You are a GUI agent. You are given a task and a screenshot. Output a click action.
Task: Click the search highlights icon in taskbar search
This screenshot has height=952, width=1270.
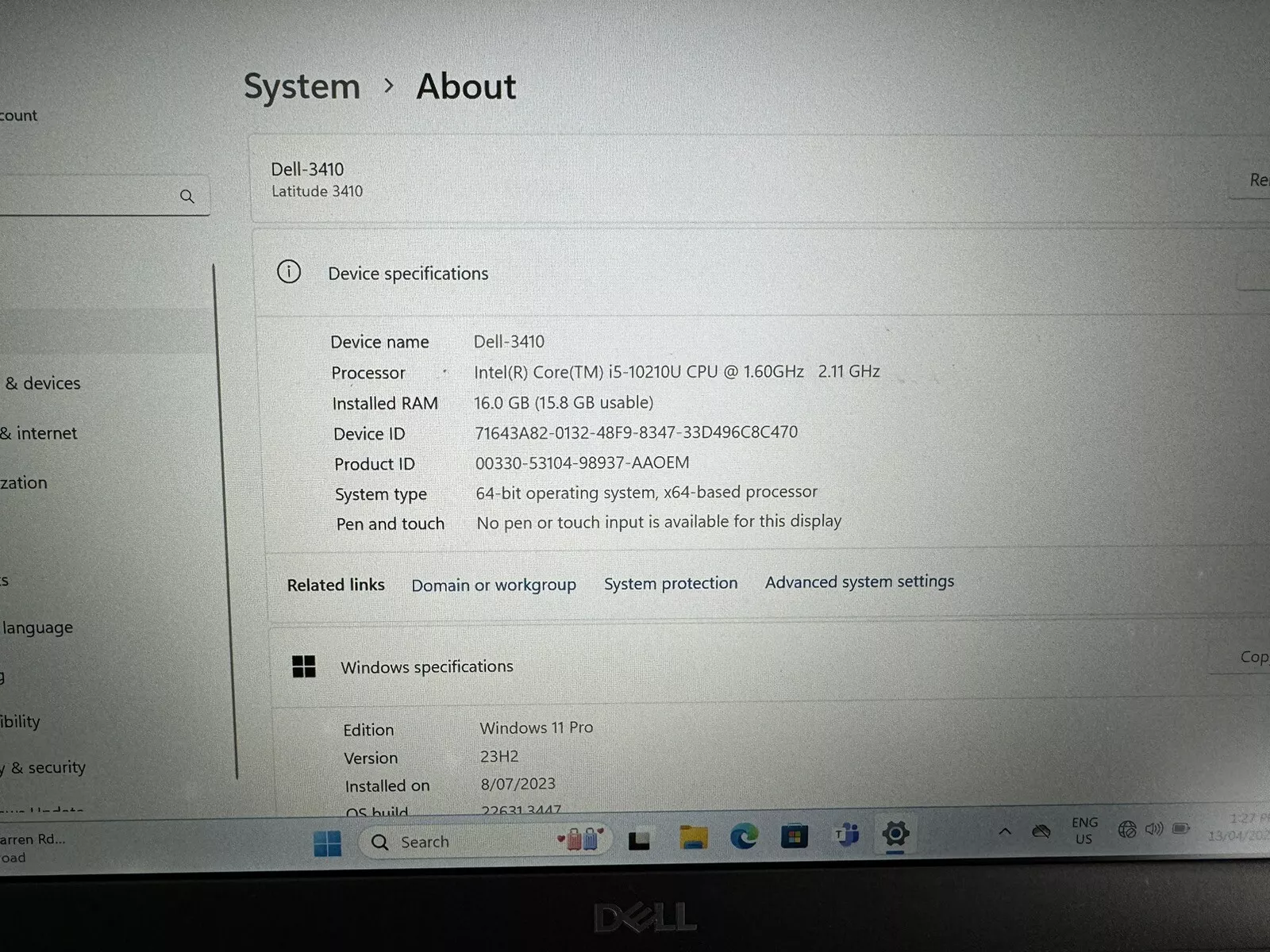[x=581, y=839]
